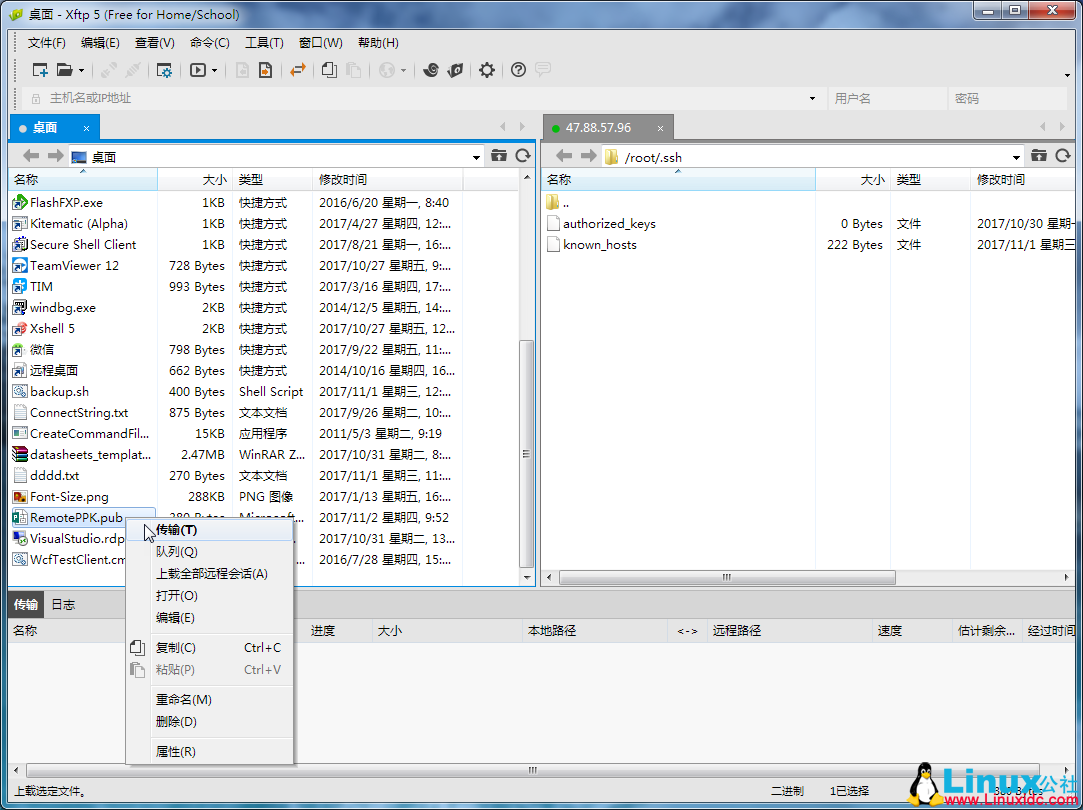Click the help question mark icon
Screen dimensions: 1083x810
[x=516, y=70]
